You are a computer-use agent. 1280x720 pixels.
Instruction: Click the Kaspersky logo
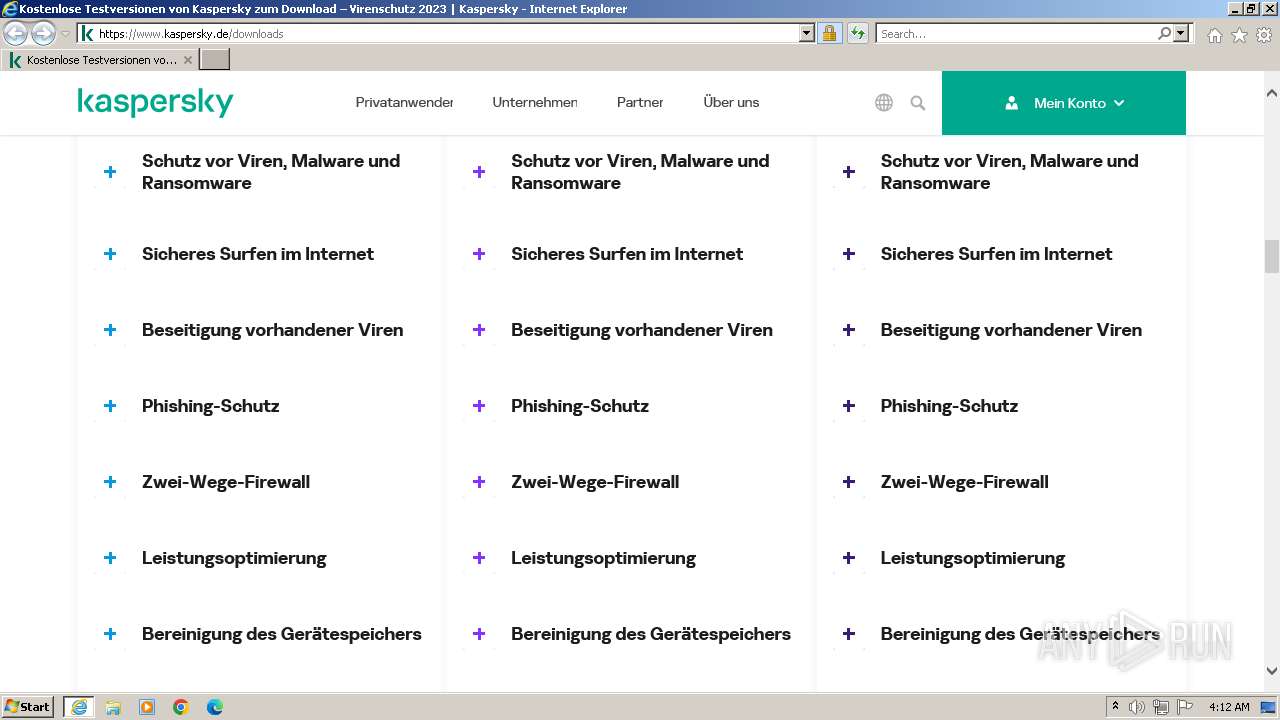[x=155, y=102]
